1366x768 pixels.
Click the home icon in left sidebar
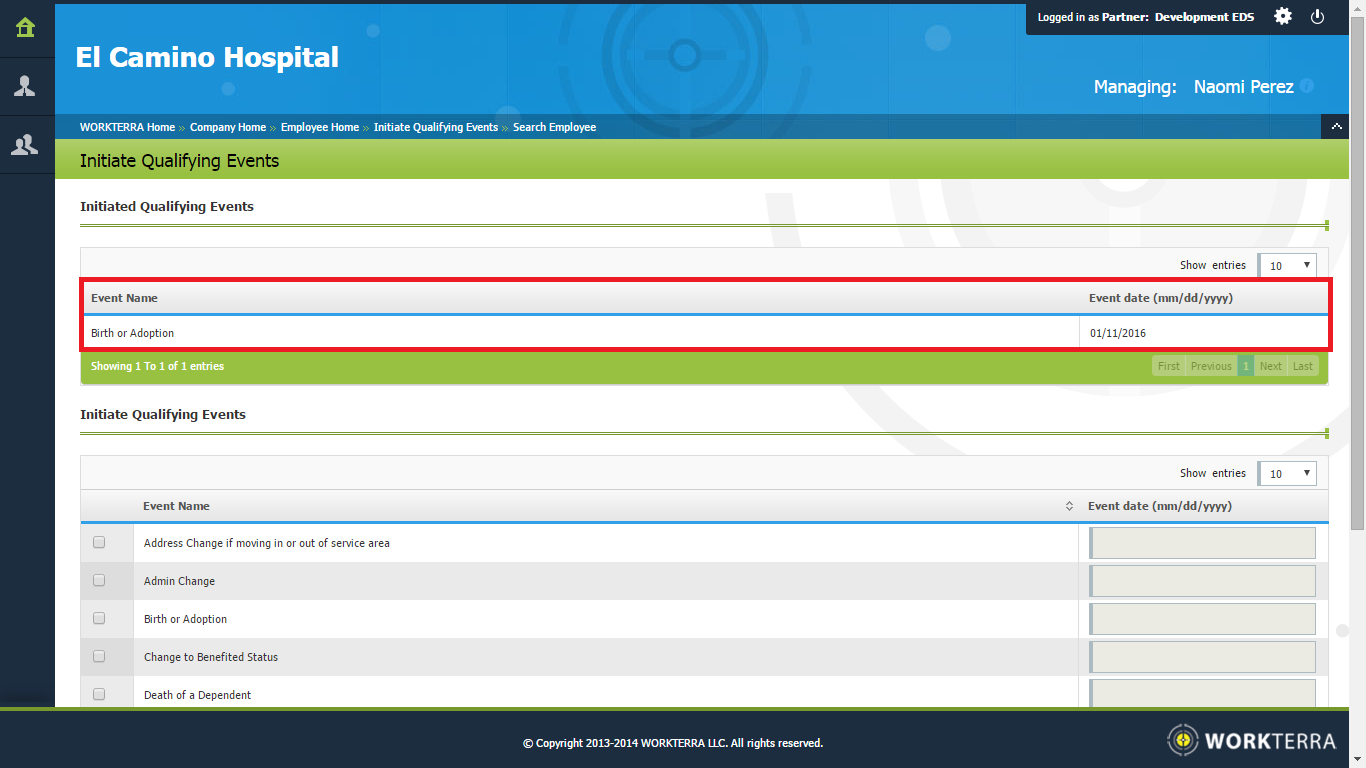[26, 28]
